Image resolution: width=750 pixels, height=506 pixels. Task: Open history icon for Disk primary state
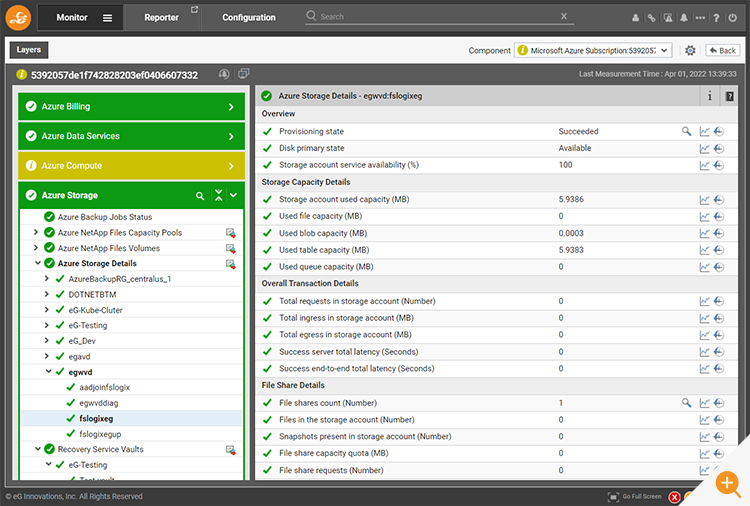click(719, 148)
